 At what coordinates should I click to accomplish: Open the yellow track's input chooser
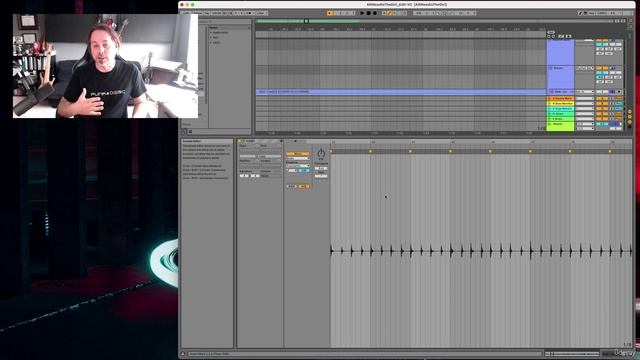(x=584, y=104)
